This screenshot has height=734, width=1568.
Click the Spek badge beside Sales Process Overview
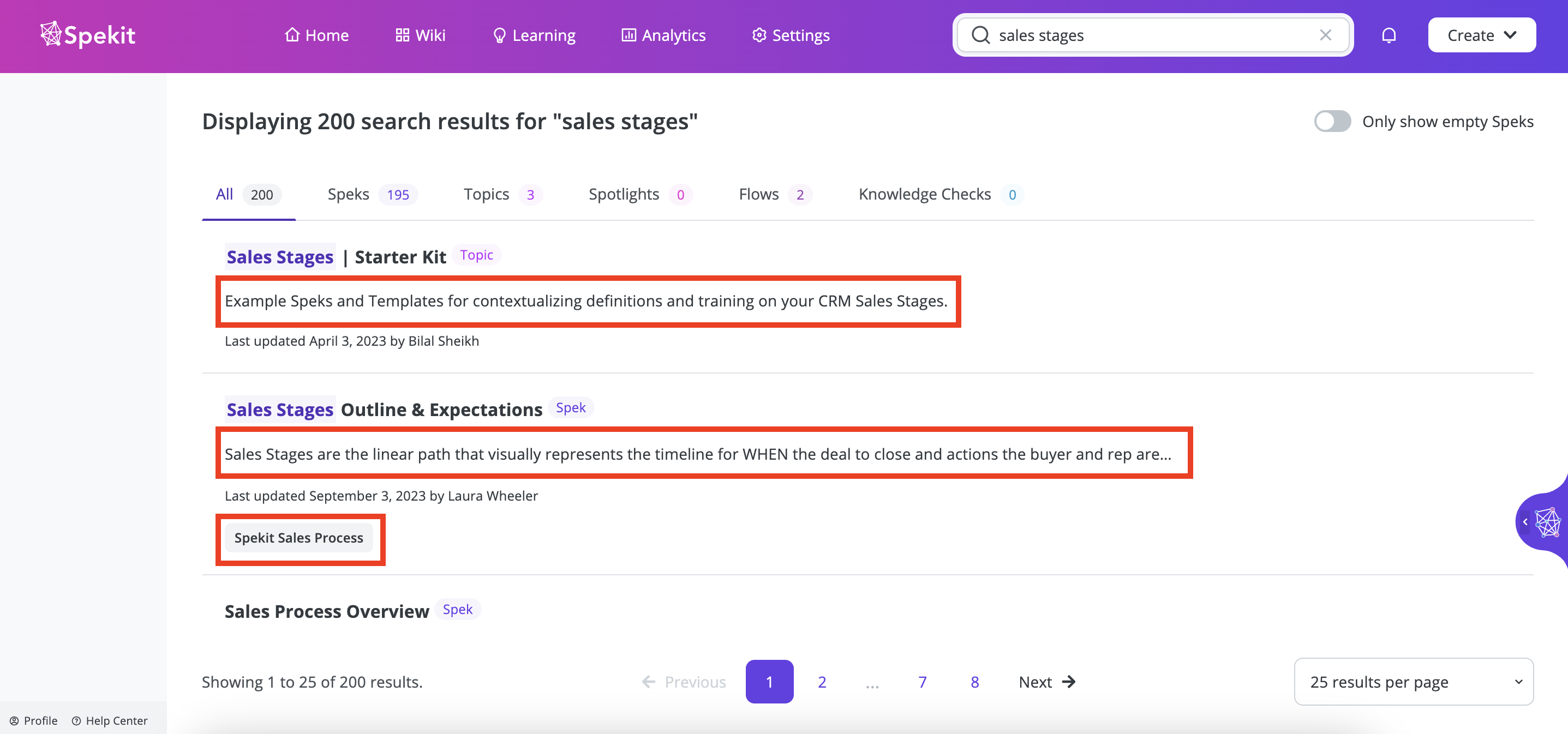pos(458,609)
